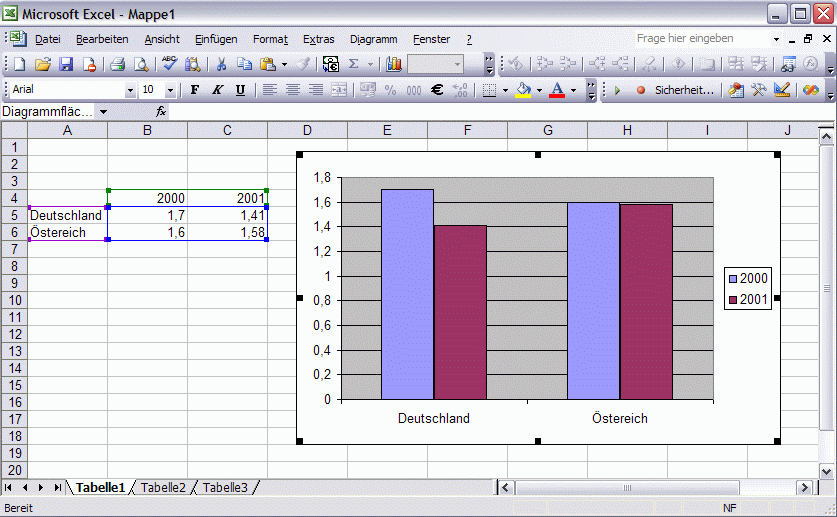Click the Euro currency format icon
This screenshot has width=837, height=517.
[x=437, y=90]
